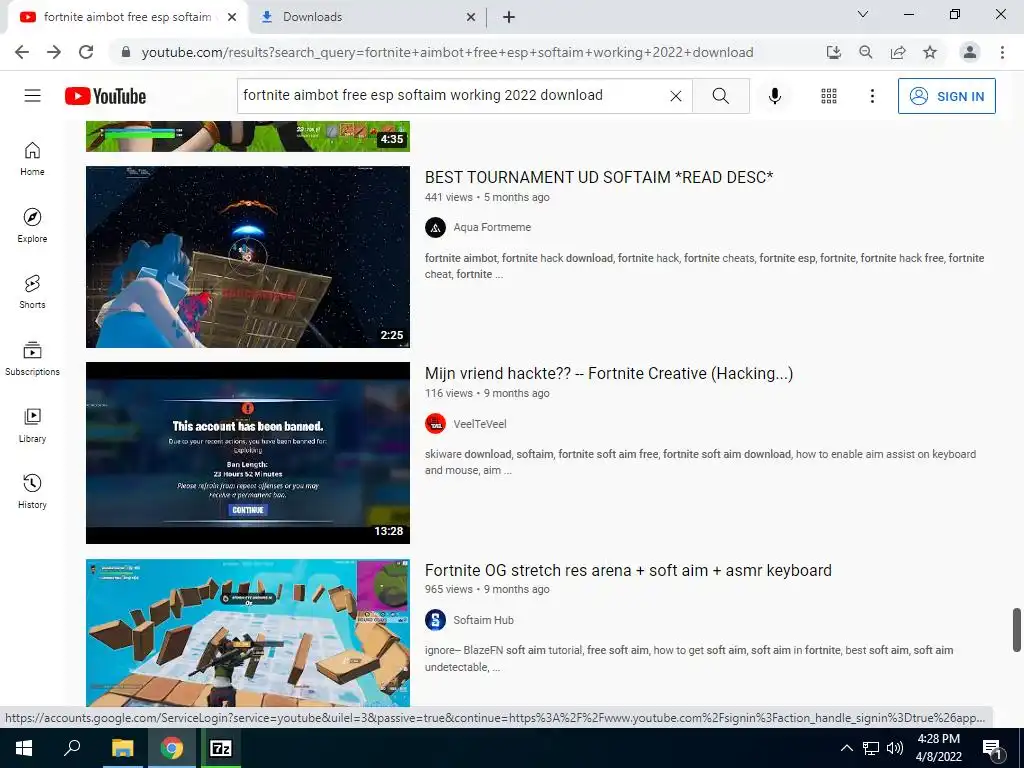Open File Explorer from taskbar

pos(122,748)
